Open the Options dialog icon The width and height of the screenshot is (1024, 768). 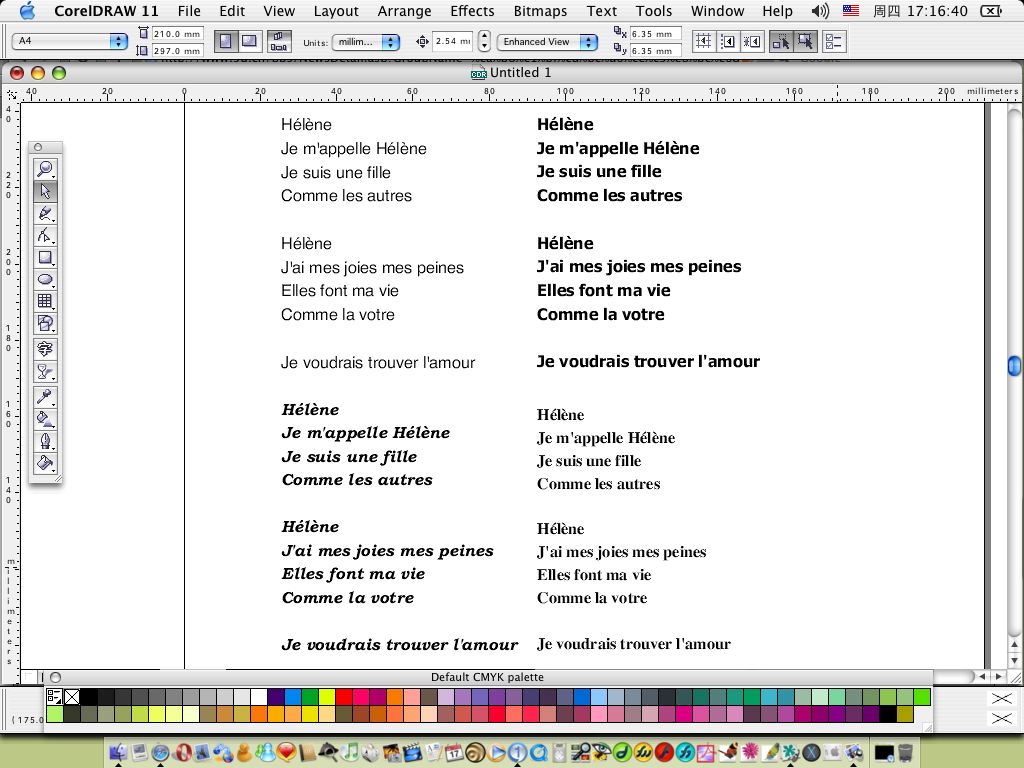point(834,41)
